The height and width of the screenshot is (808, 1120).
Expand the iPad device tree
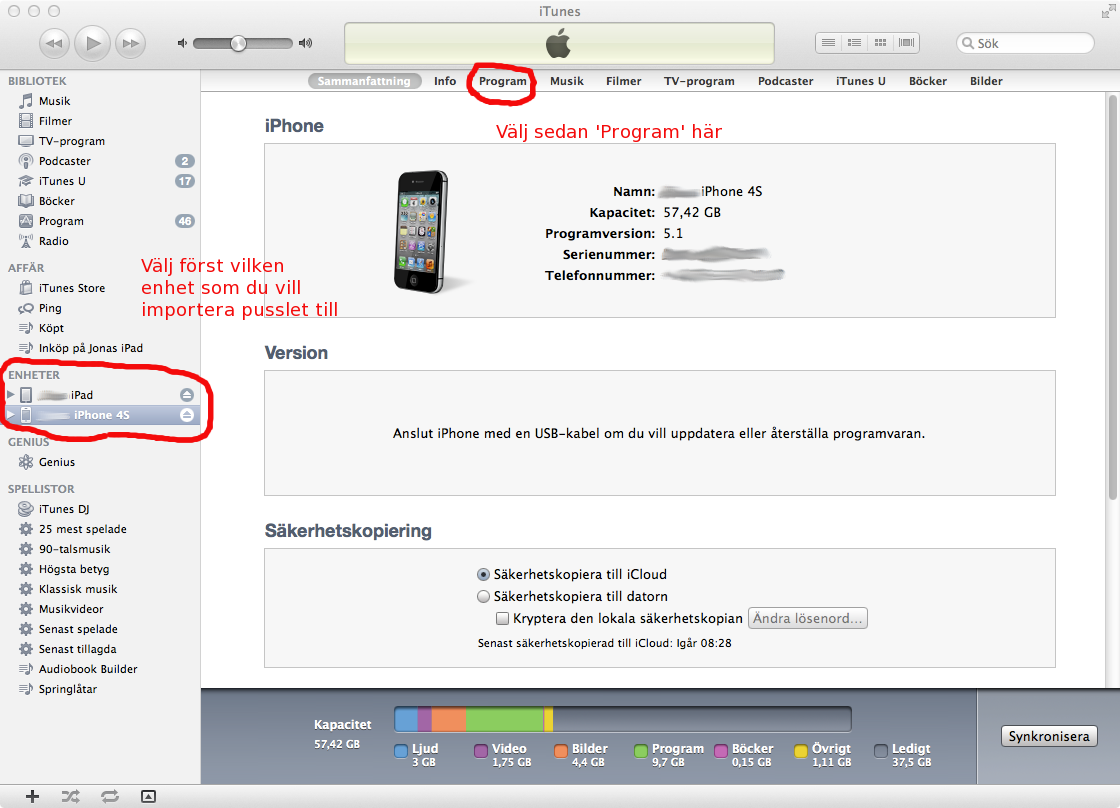pyautogui.click(x=10, y=394)
